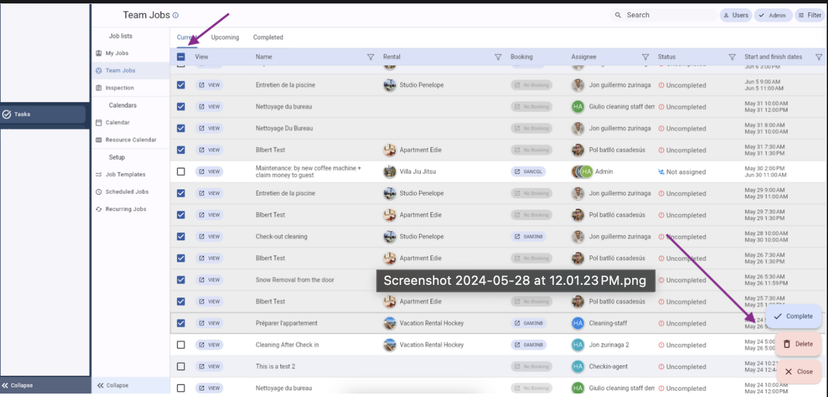Click the Cleaning-staff HA avatar

(x=578, y=323)
